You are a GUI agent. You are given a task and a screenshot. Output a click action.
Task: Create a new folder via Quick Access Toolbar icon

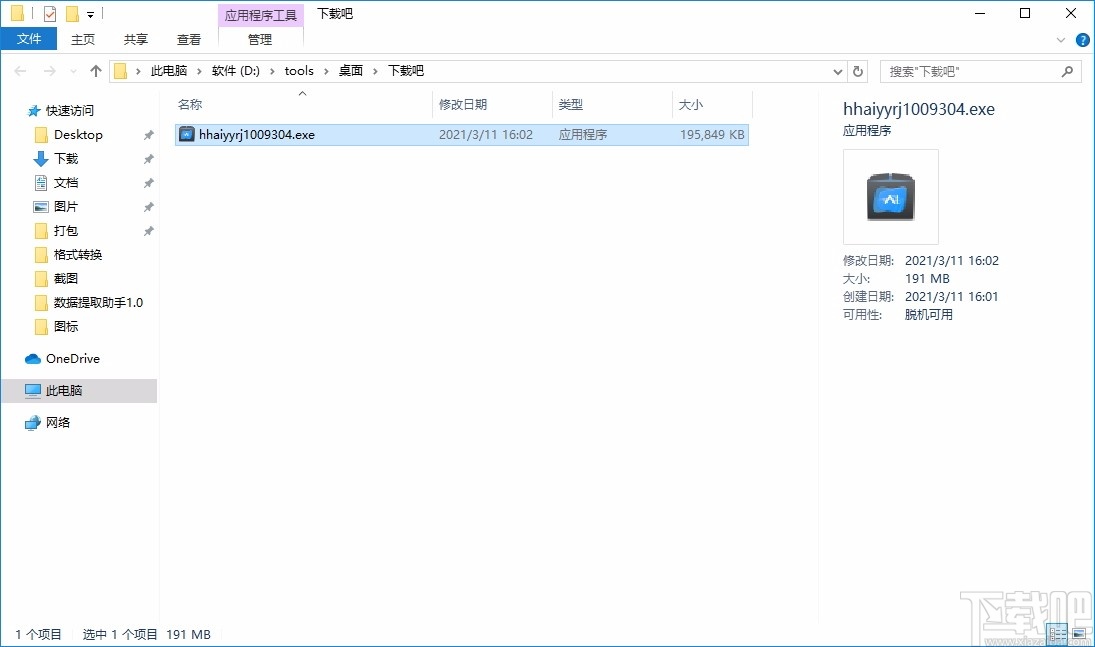point(72,13)
